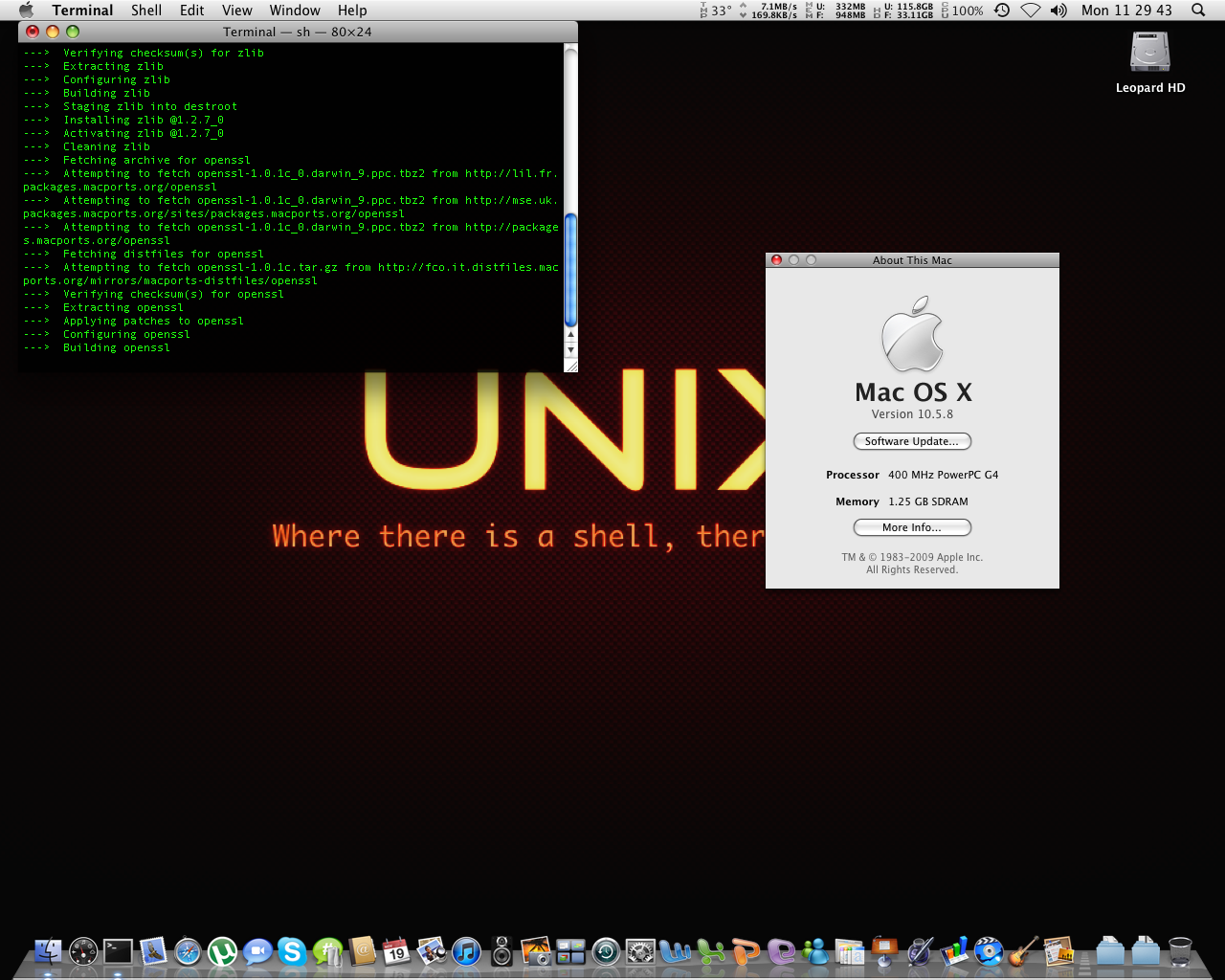Launch iChat from the Dock
The height and width of the screenshot is (980, 1225).
(257, 951)
